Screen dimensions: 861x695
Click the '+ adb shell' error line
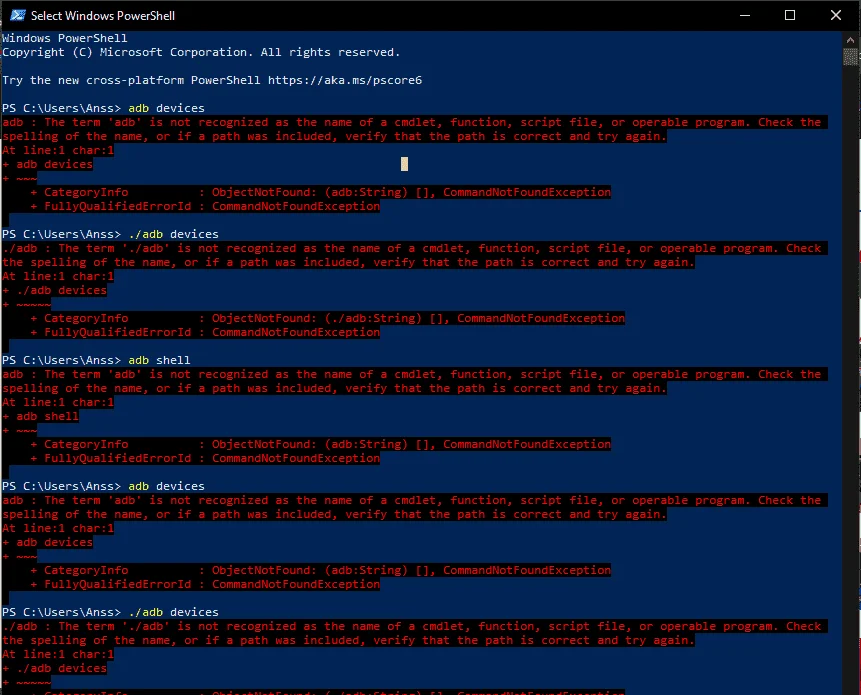41,416
